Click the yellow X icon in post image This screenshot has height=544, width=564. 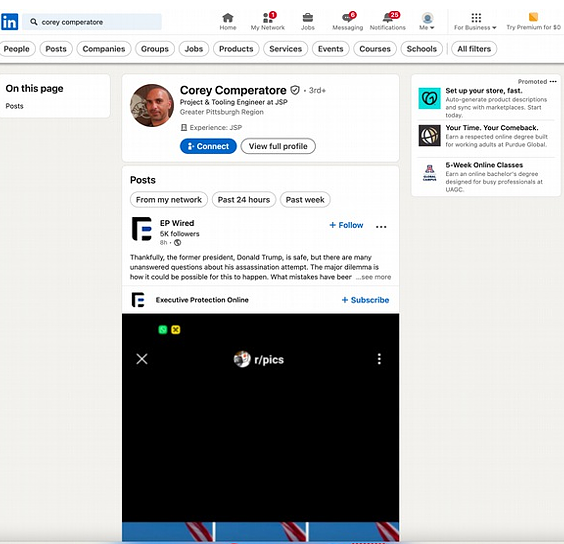tap(176, 330)
